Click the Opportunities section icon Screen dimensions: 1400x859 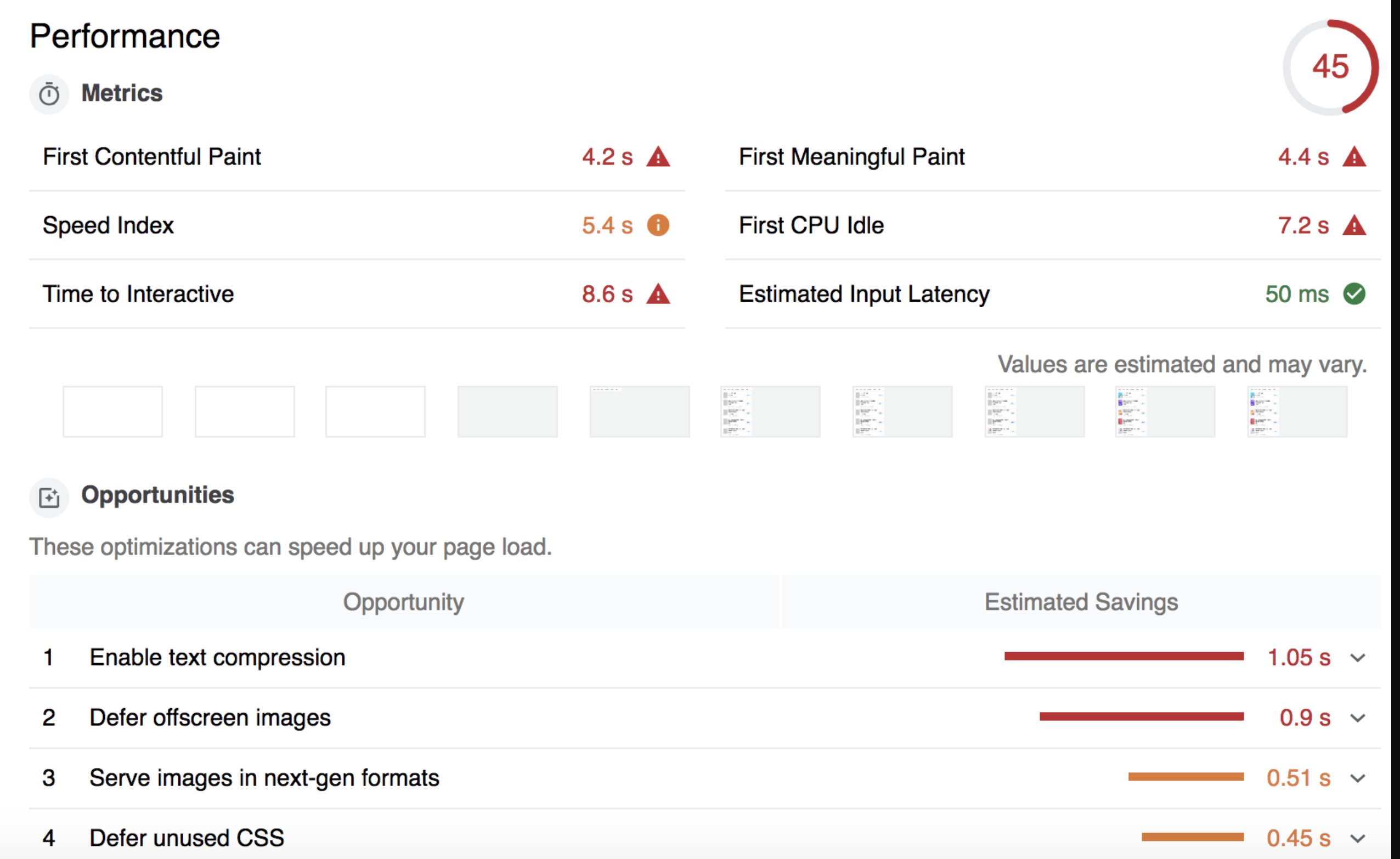(x=49, y=498)
